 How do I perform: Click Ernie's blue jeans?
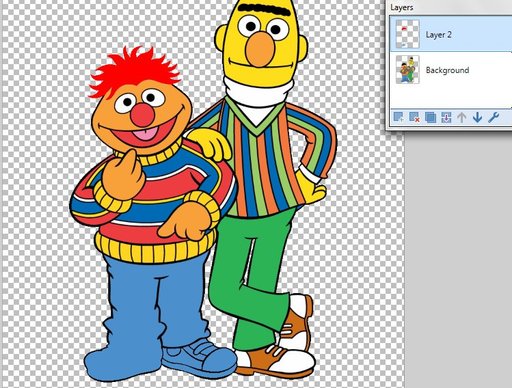tap(157, 300)
